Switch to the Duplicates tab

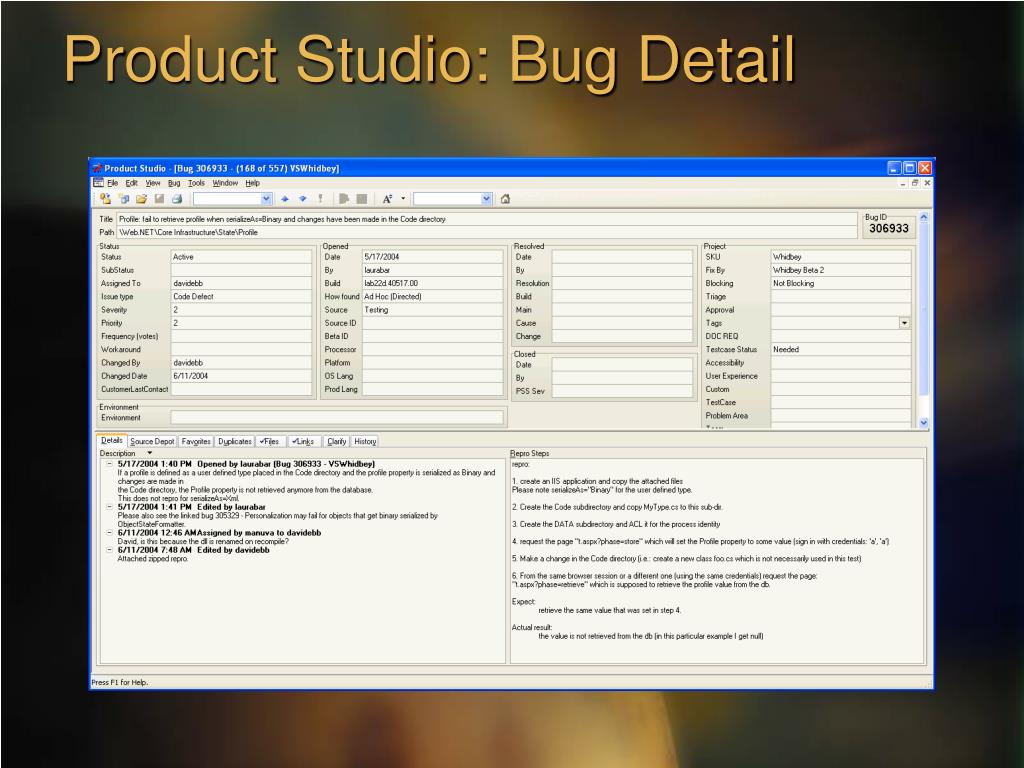pos(234,441)
